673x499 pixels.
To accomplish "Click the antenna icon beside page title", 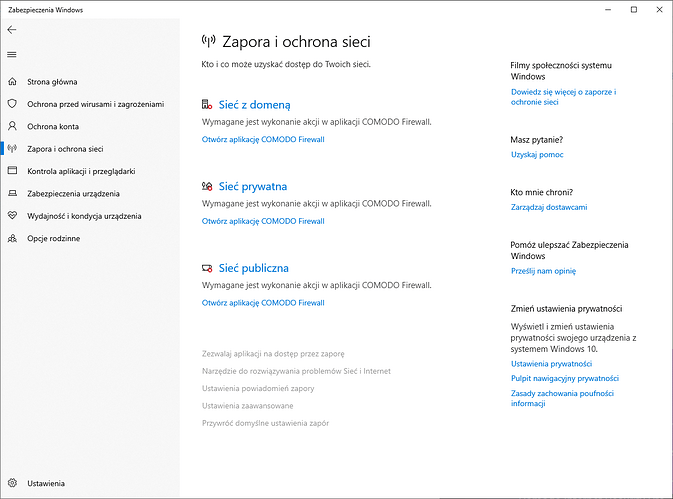I will [x=209, y=41].
